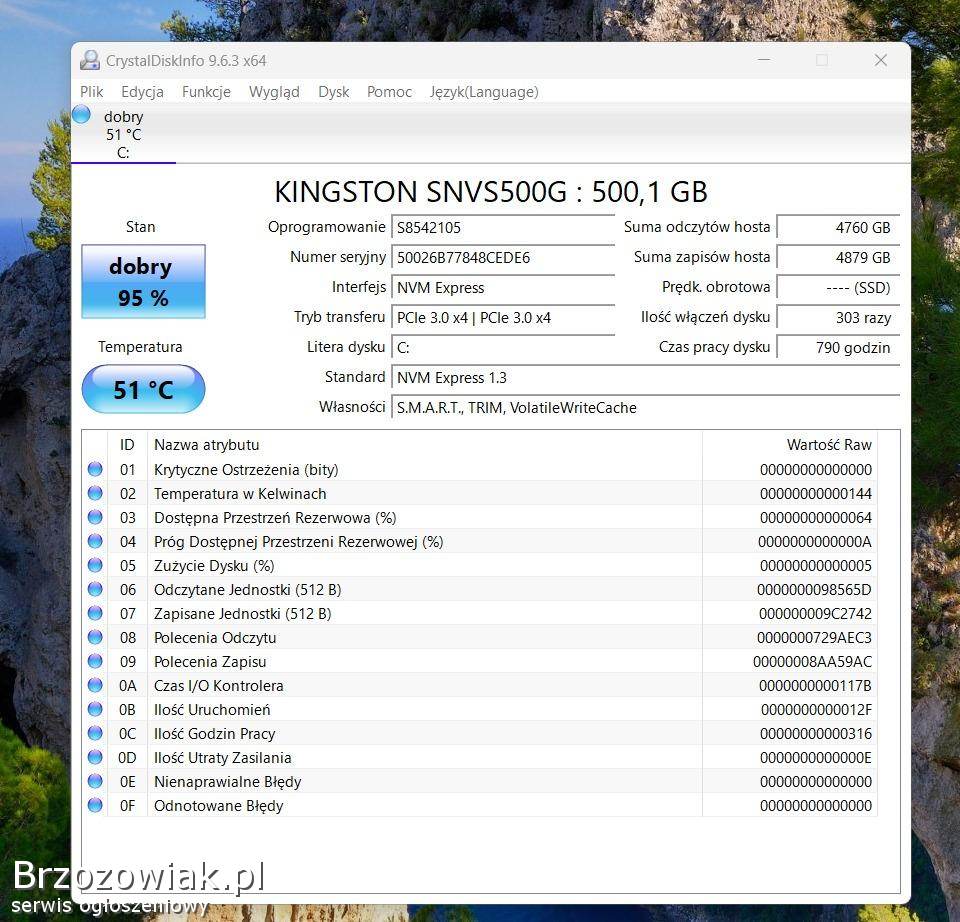960x922 pixels.
Task: Click the status orb for Temperatura w Kelwinach row
Action: tap(95, 493)
